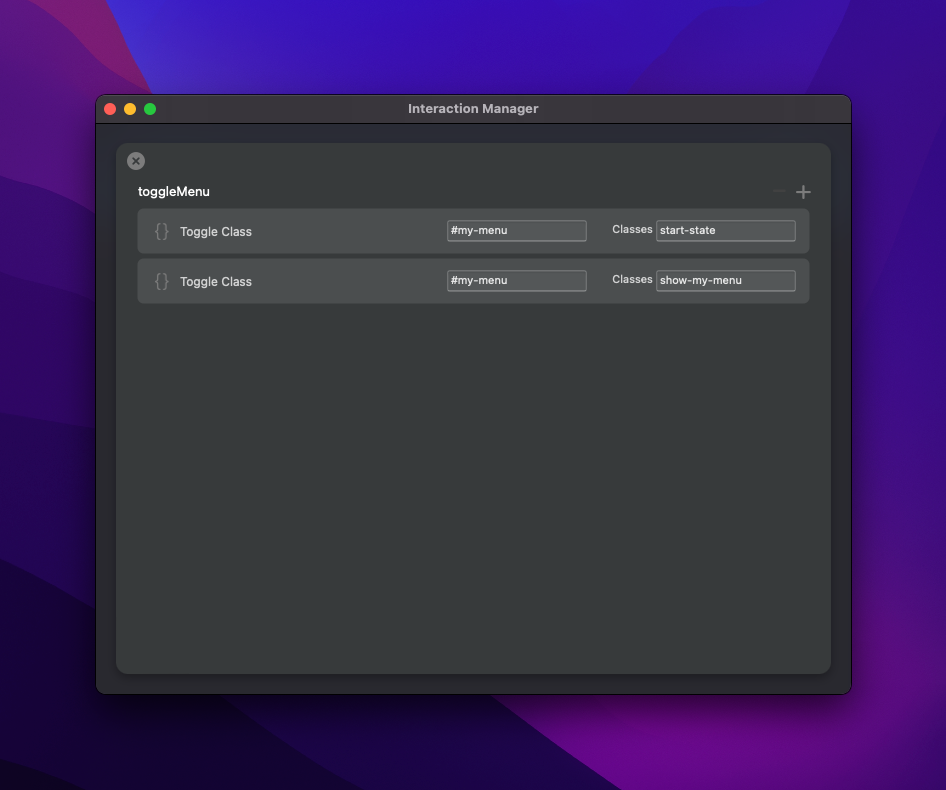Click the Classes label beside show-my-menu
Viewport: 946px width, 790px height.
pos(632,280)
